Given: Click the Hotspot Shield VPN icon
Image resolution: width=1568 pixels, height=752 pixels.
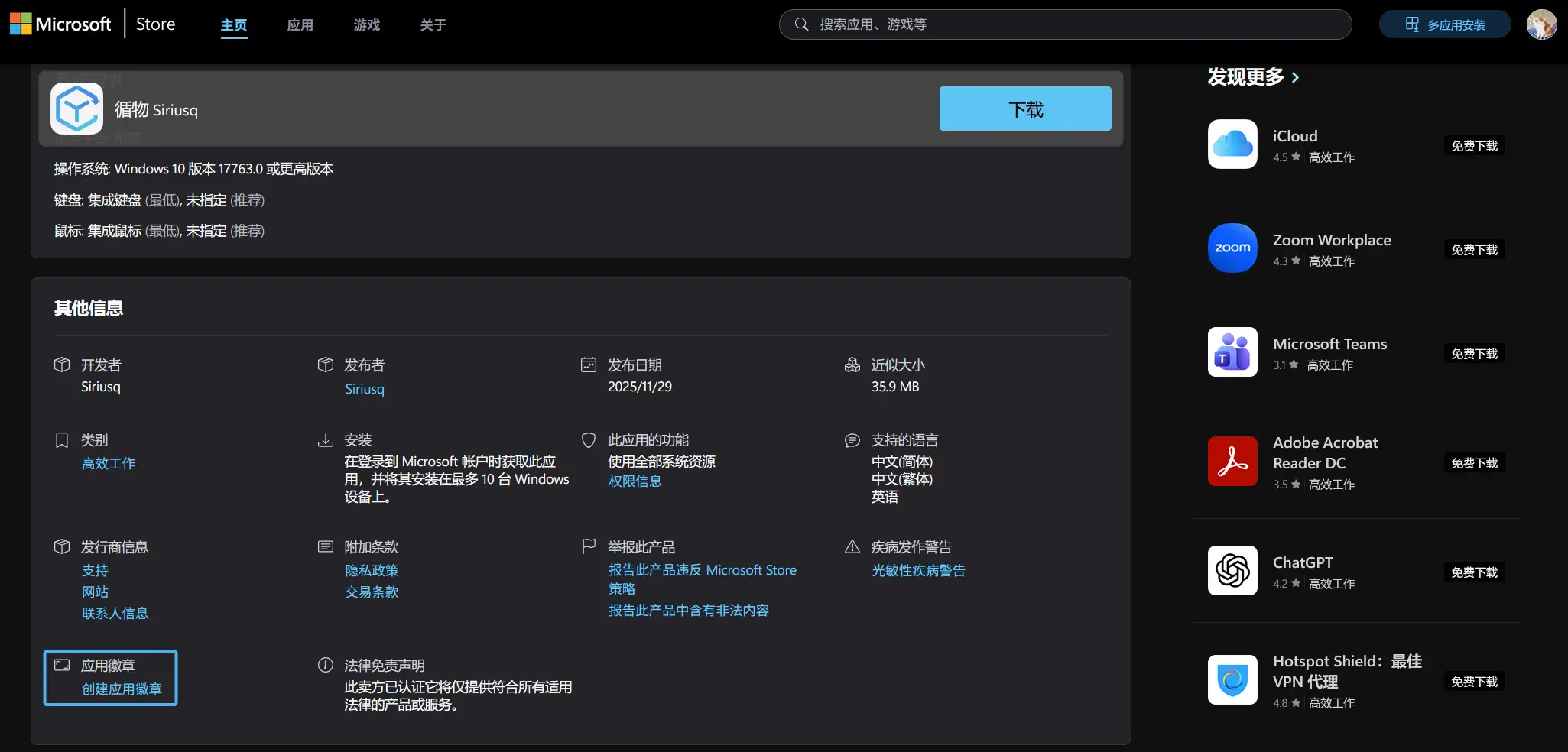Looking at the screenshot, I should point(1231,679).
